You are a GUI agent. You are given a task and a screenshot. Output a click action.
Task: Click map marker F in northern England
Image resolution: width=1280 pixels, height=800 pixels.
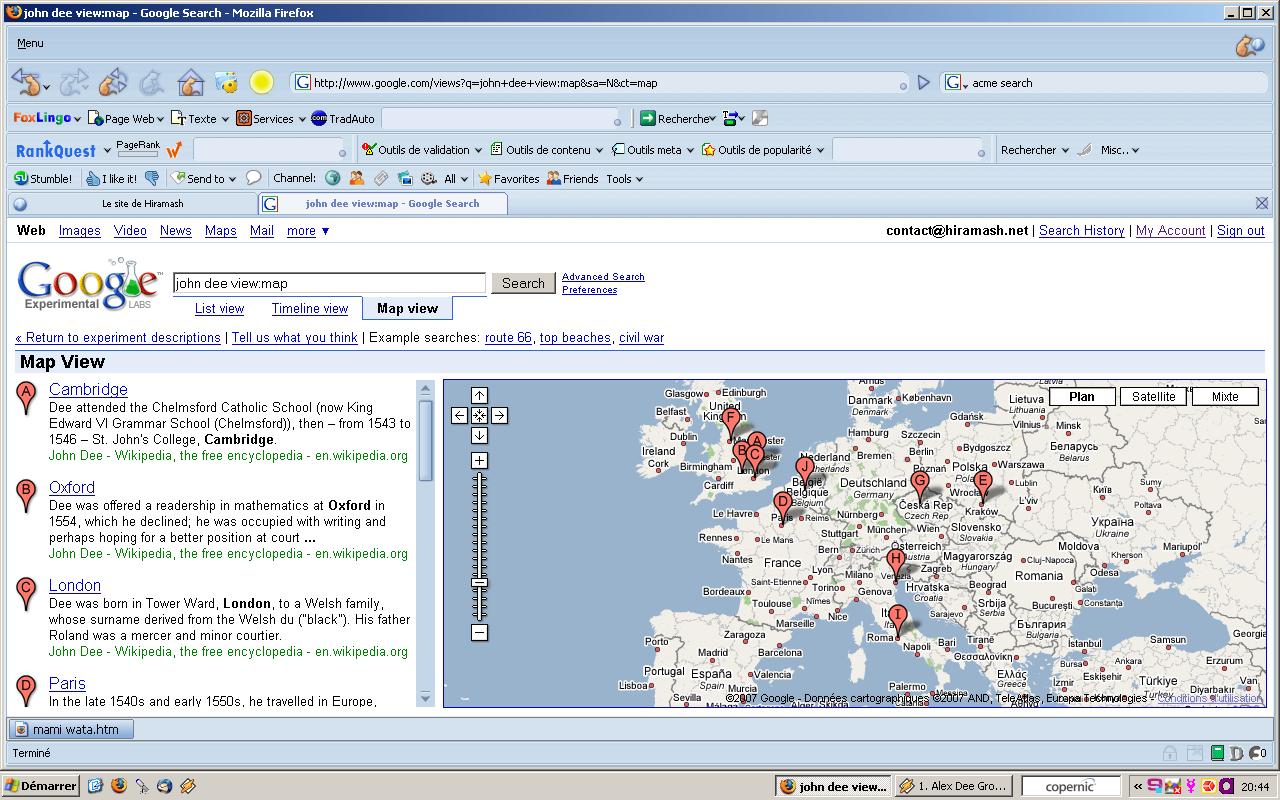(x=731, y=422)
